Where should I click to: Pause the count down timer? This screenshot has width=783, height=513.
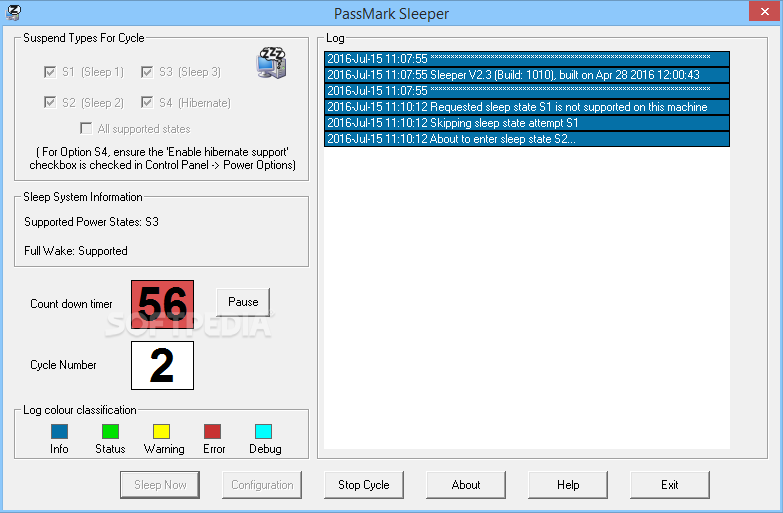click(243, 302)
